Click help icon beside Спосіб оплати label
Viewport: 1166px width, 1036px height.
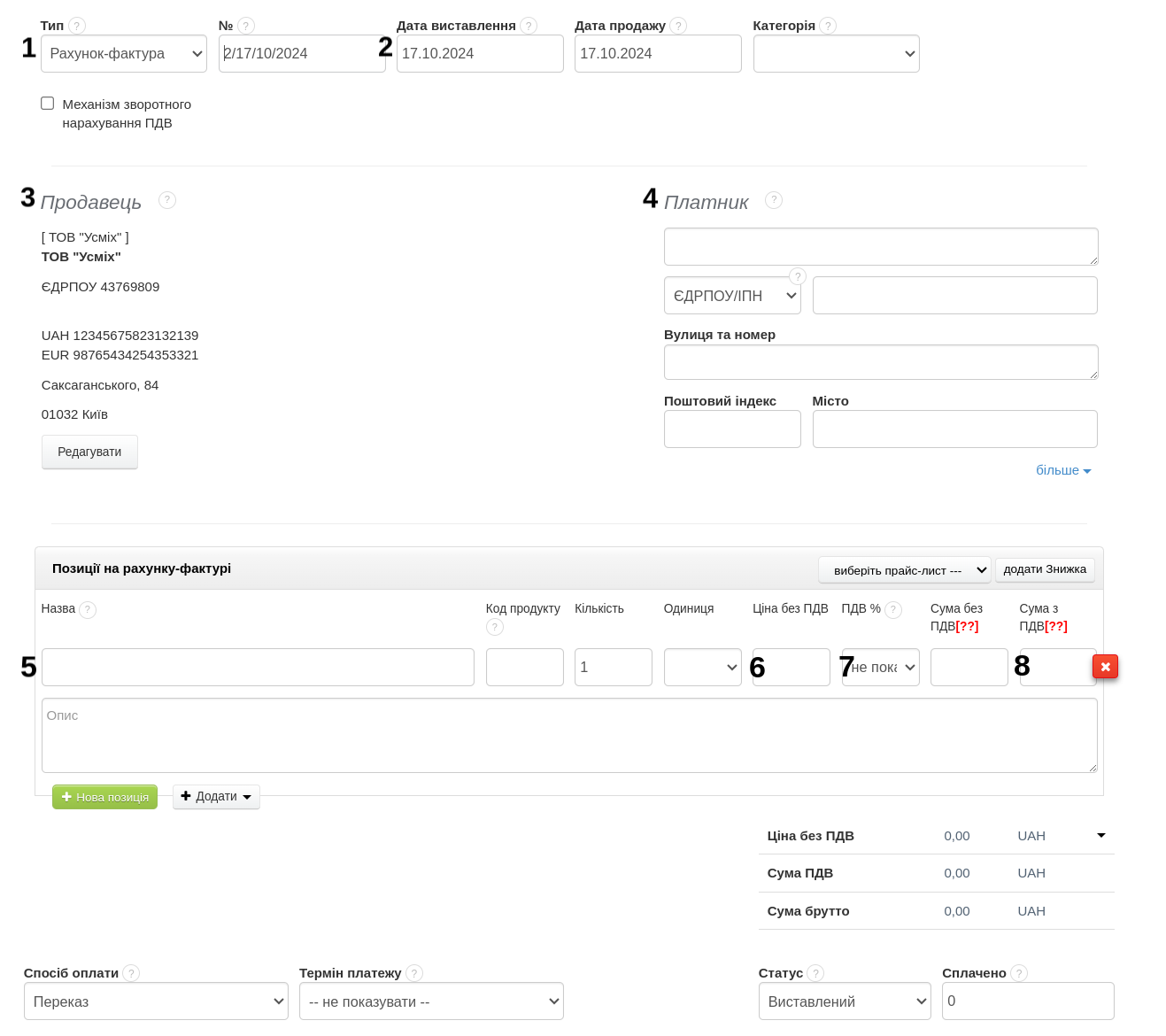131,973
